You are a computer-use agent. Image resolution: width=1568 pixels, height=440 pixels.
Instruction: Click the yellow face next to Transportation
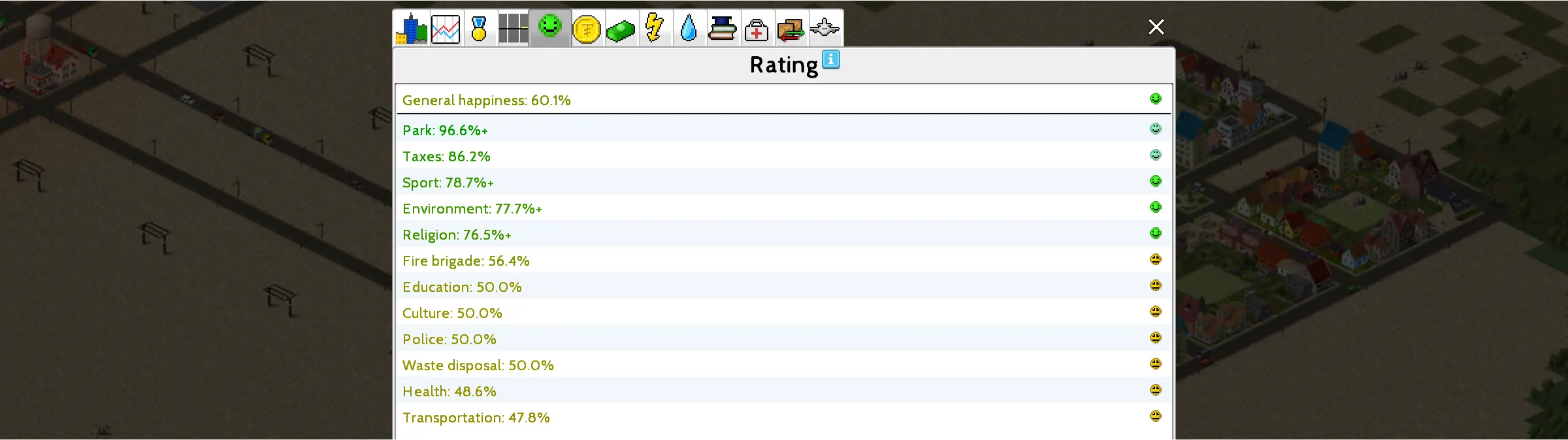tap(1155, 416)
